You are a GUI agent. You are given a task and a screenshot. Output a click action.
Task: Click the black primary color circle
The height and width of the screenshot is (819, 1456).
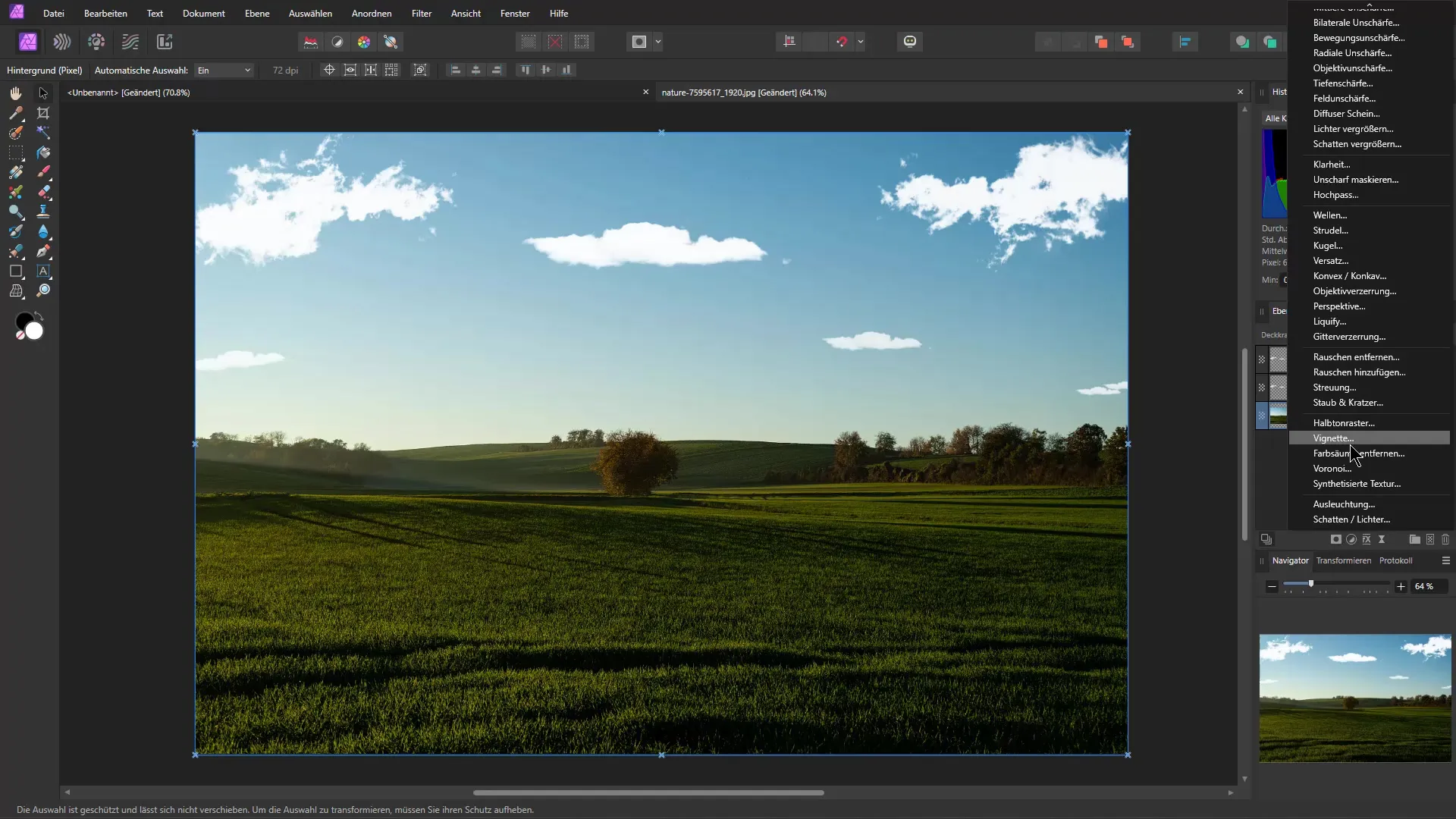click(x=24, y=322)
